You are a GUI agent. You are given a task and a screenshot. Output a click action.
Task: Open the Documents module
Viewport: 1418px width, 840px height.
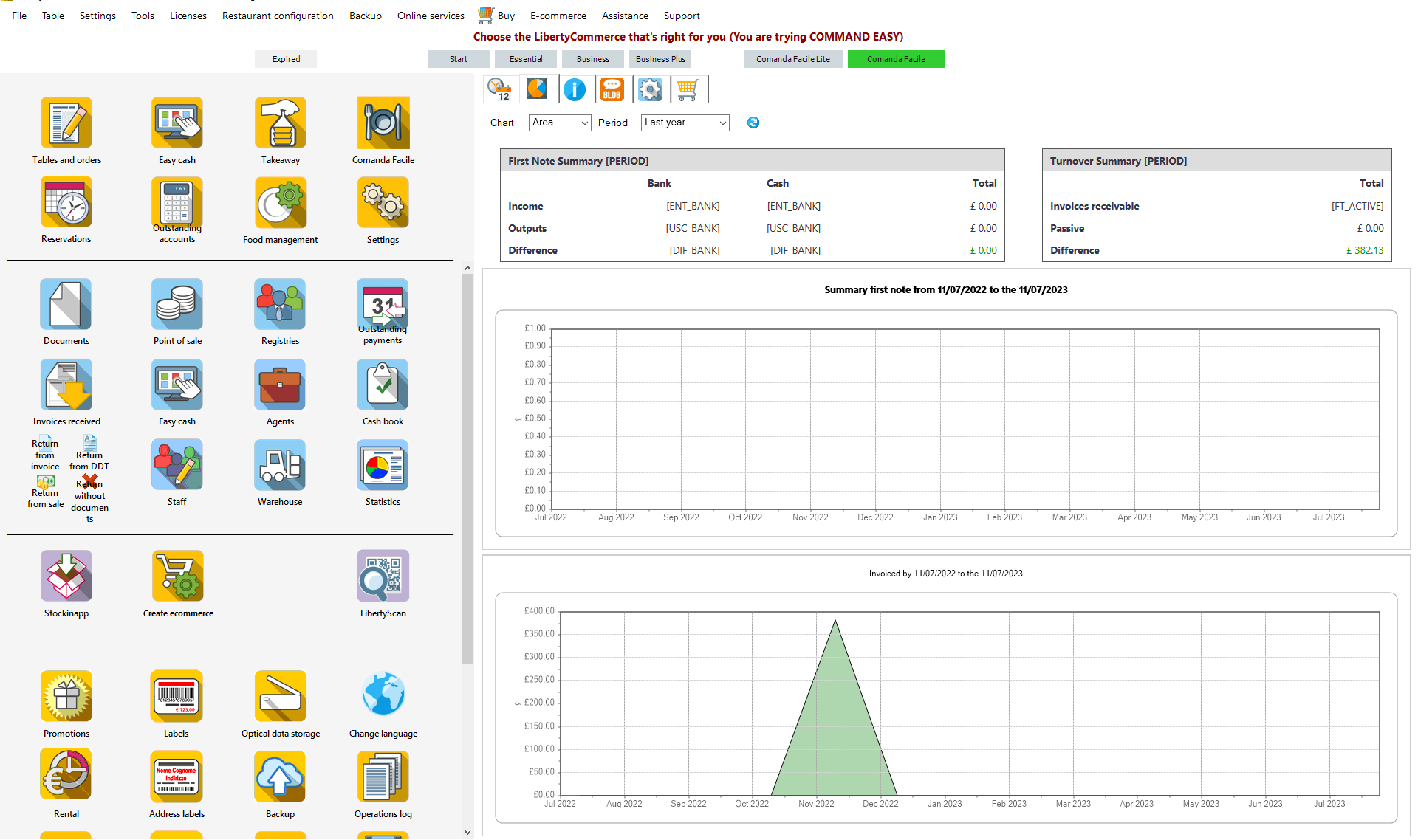pyautogui.click(x=66, y=304)
